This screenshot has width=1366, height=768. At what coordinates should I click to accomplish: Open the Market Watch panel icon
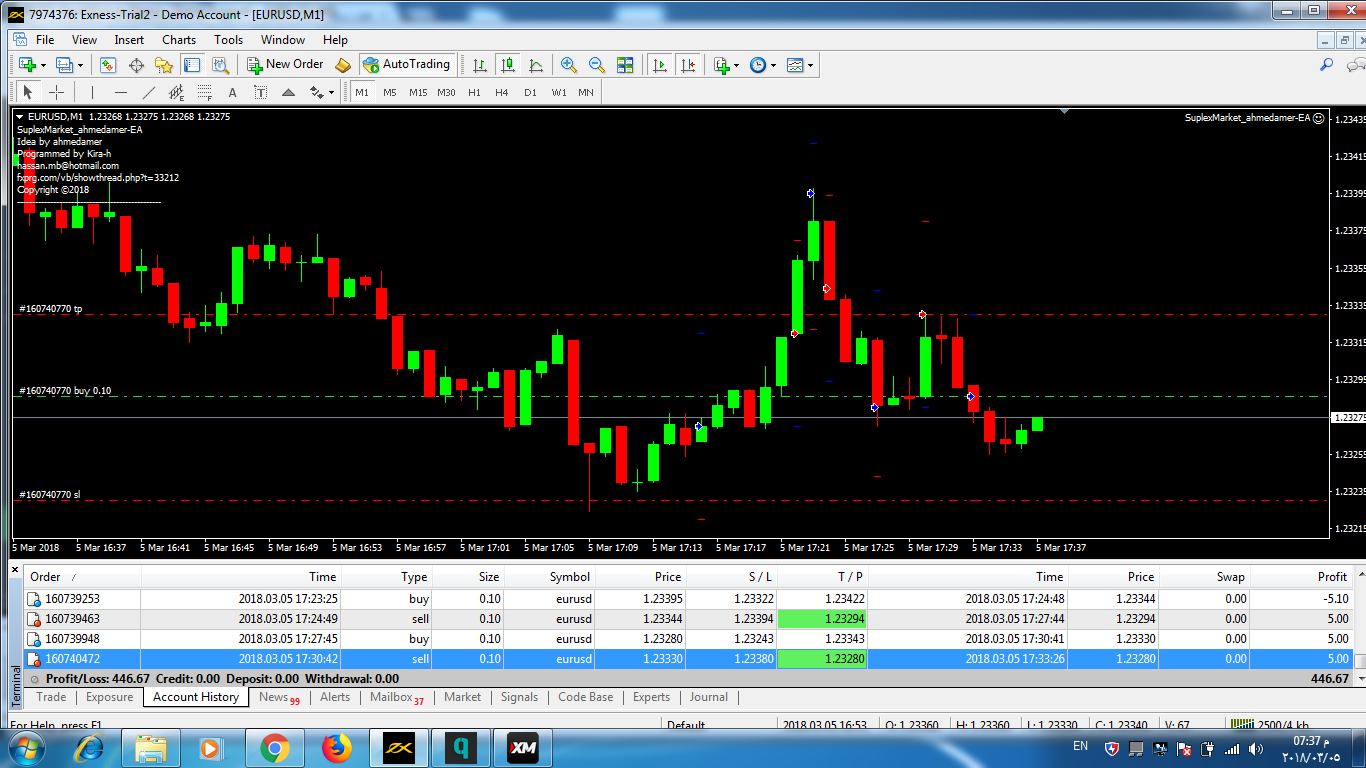click(108, 65)
